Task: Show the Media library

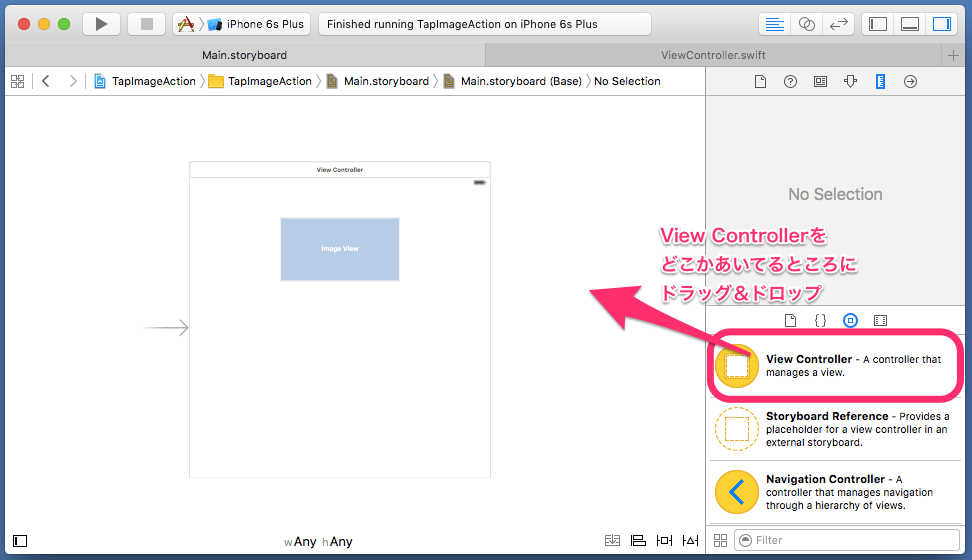Action: tap(880, 321)
